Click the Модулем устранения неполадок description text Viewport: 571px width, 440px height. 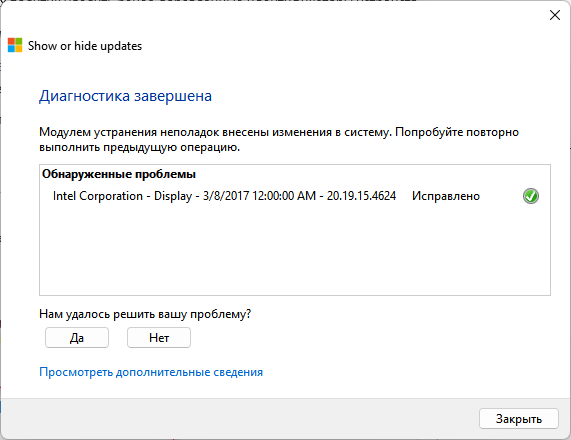click(279, 140)
